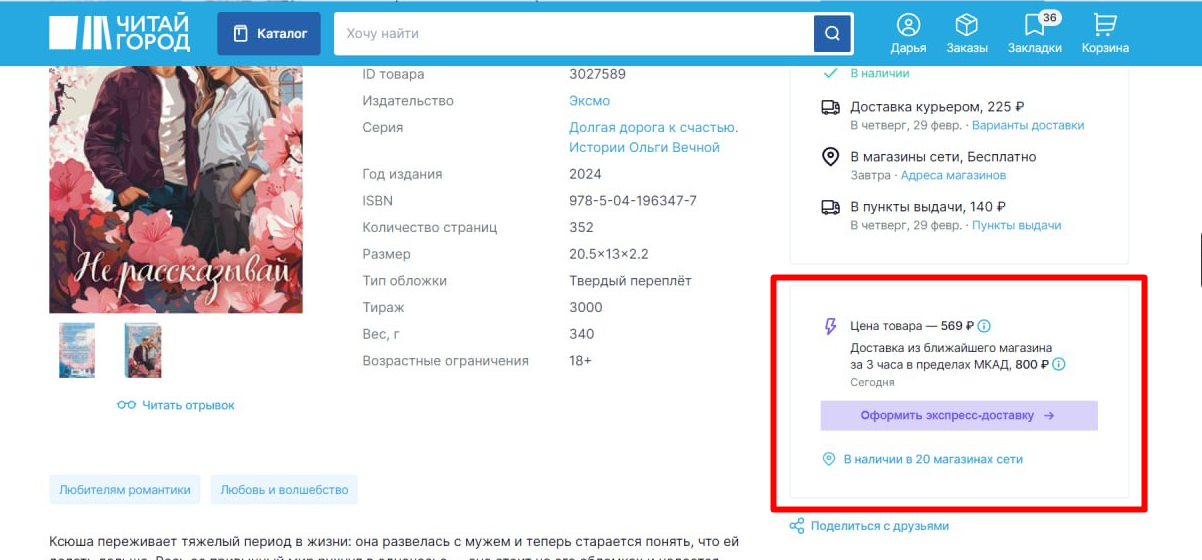Open the Дарья profile icon
Viewport: 1202px width, 560px height.
[908, 26]
